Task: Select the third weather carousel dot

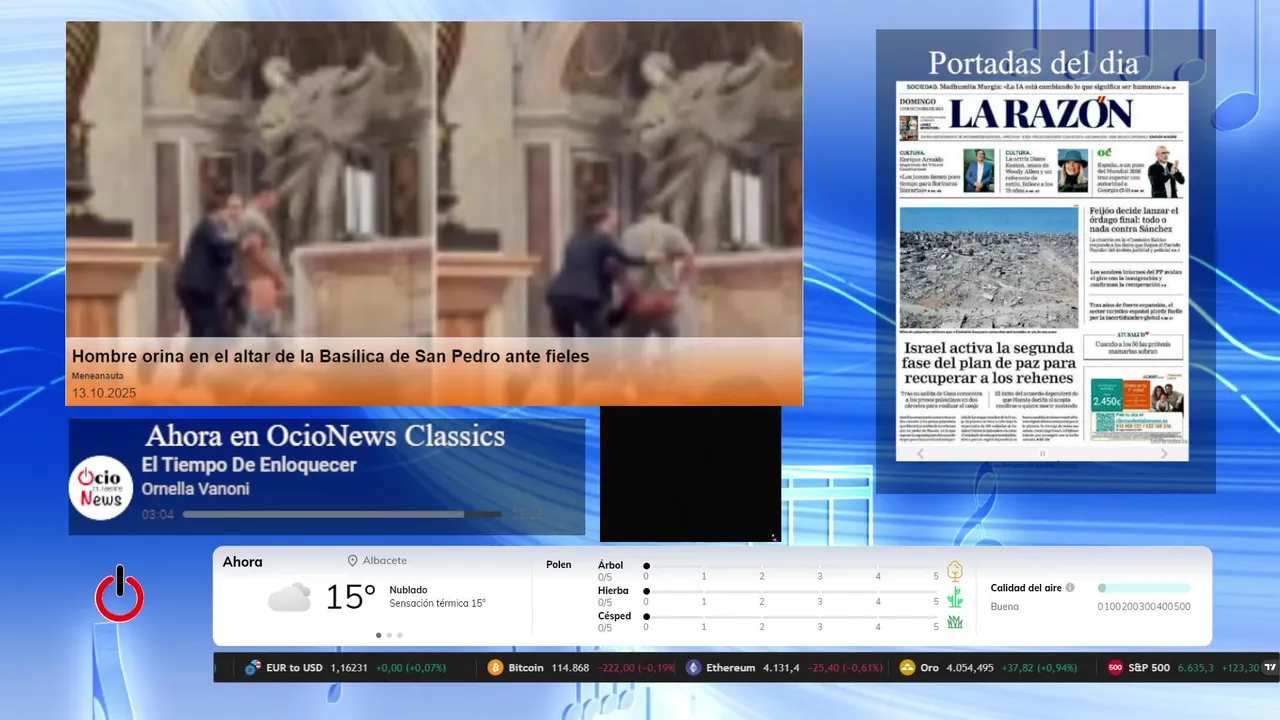Action: (400, 635)
